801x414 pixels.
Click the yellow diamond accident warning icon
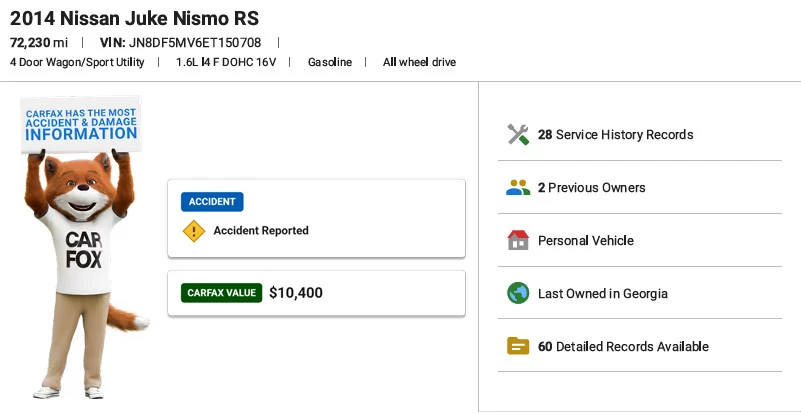pyautogui.click(x=194, y=231)
